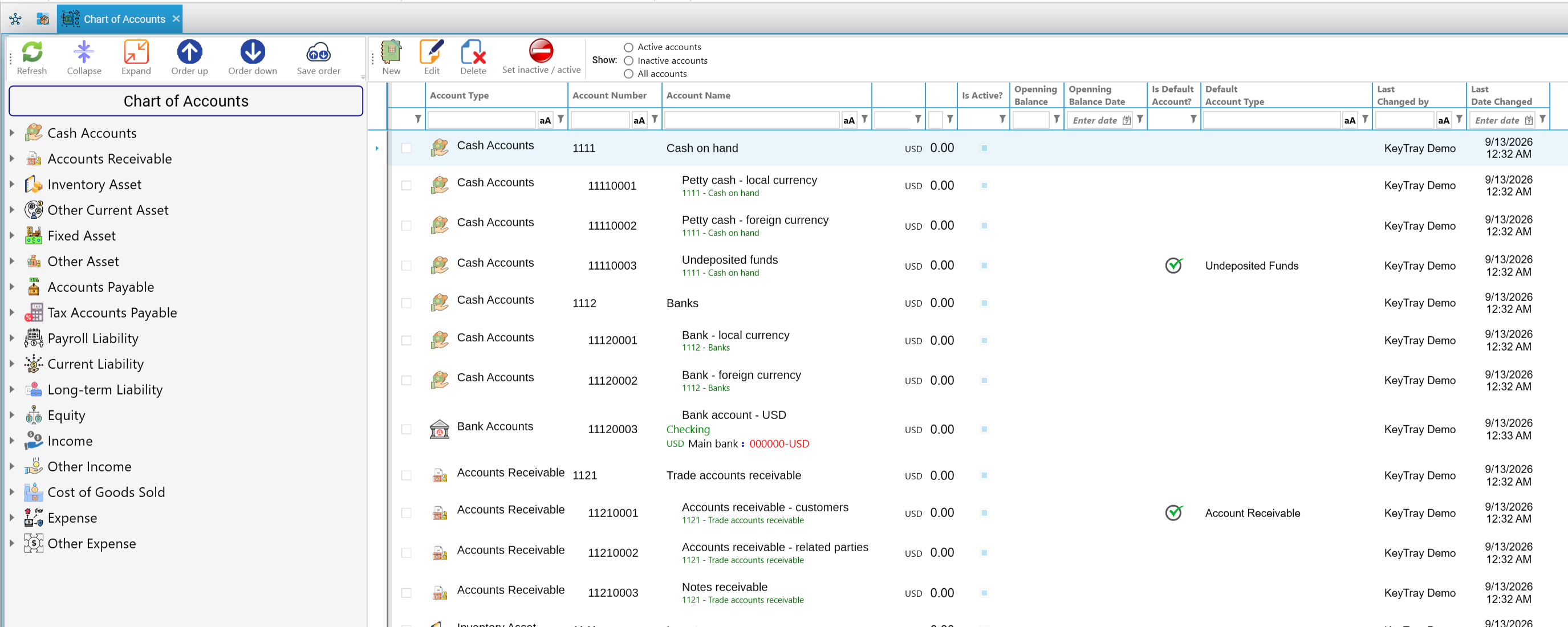Move account up with Order up
This screenshot has width=1568, height=627.
tap(189, 52)
